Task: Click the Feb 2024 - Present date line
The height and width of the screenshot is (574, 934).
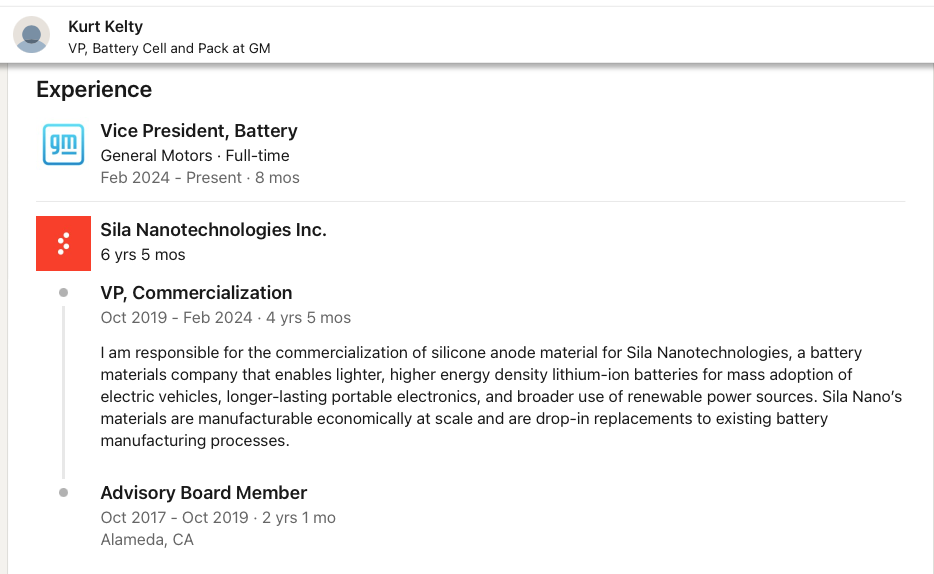Action: pyautogui.click(x=200, y=177)
